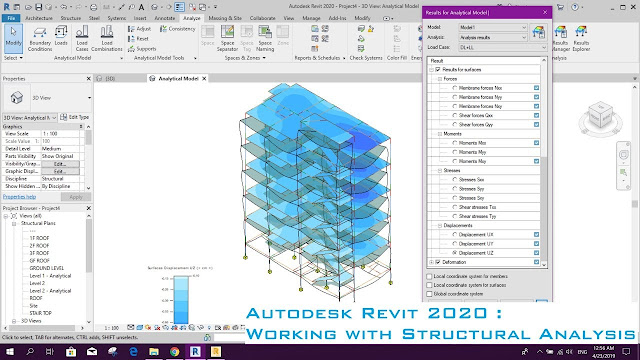Collapse the Stresses tree group

pos(440,171)
